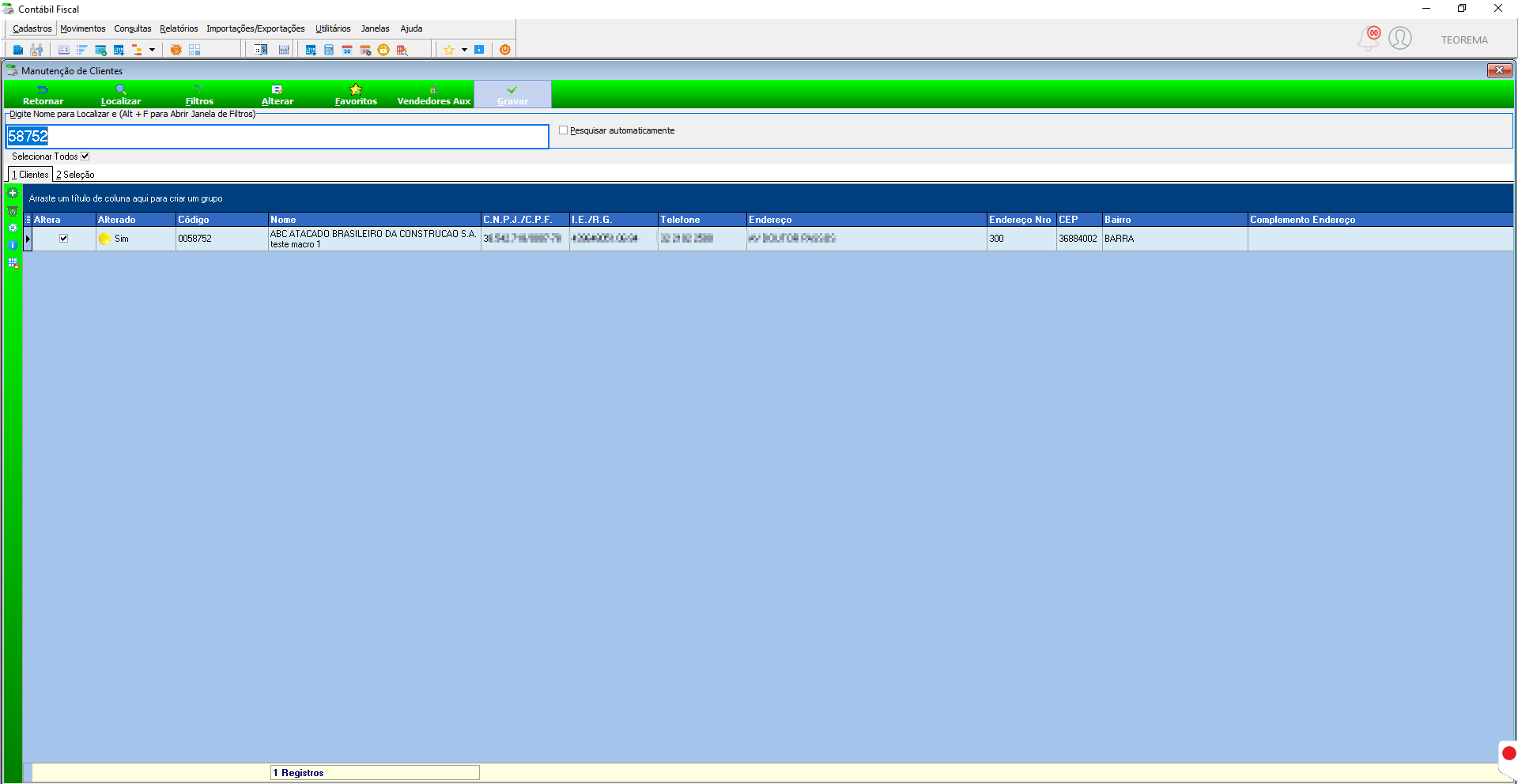Image resolution: width=1518 pixels, height=784 pixels.
Task: Click the calendar 30 toolbar icon
Action: click(347, 50)
